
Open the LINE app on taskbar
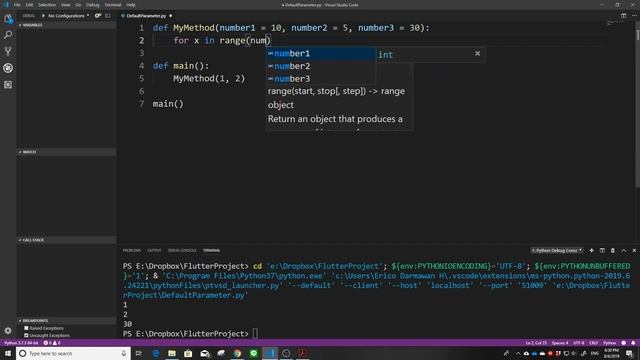(253, 353)
